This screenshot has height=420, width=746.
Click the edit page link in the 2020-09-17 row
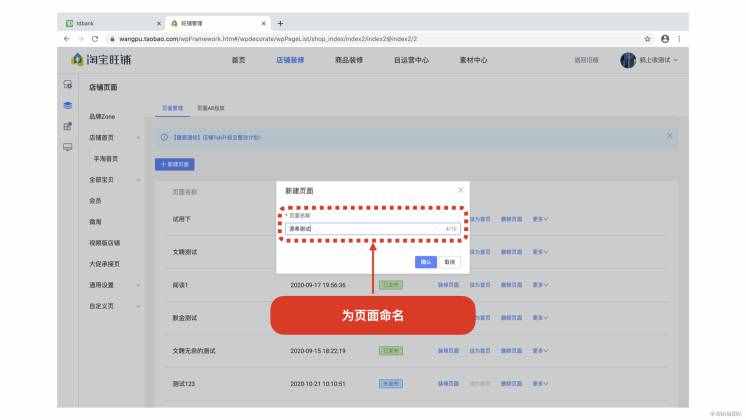tap(448, 285)
